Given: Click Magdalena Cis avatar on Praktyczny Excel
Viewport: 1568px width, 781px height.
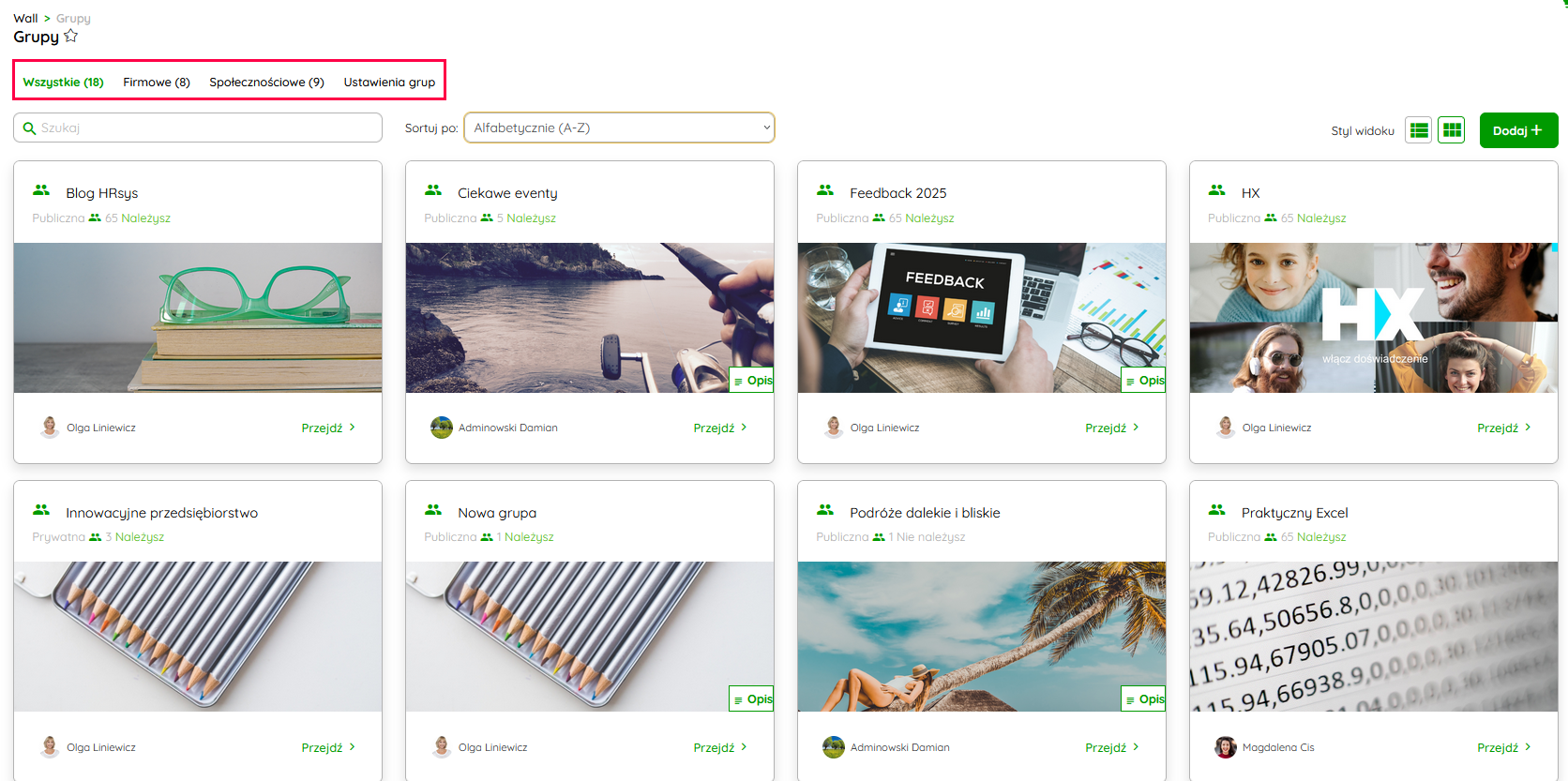Looking at the screenshot, I should [1225, 747].
